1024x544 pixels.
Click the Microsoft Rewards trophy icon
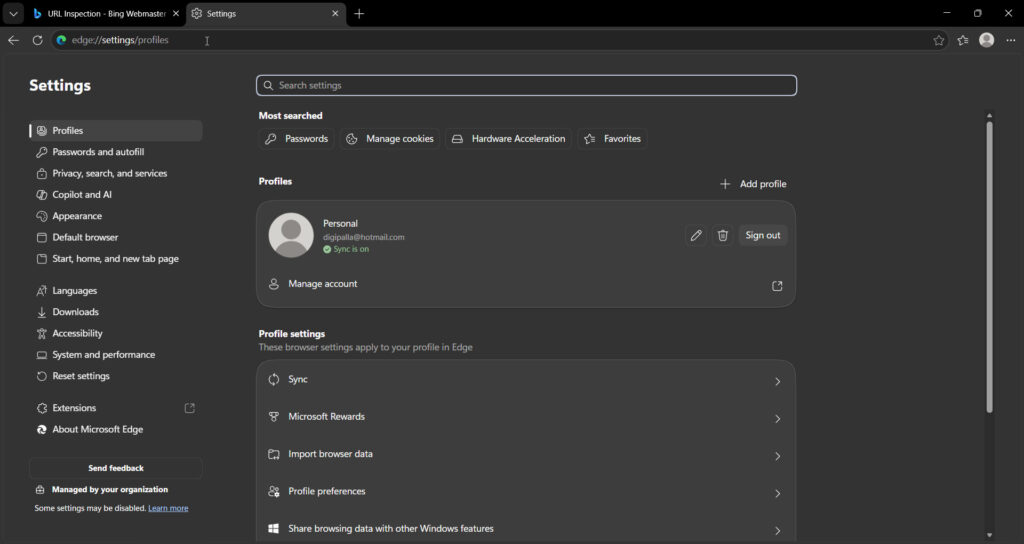click(274, 417)
